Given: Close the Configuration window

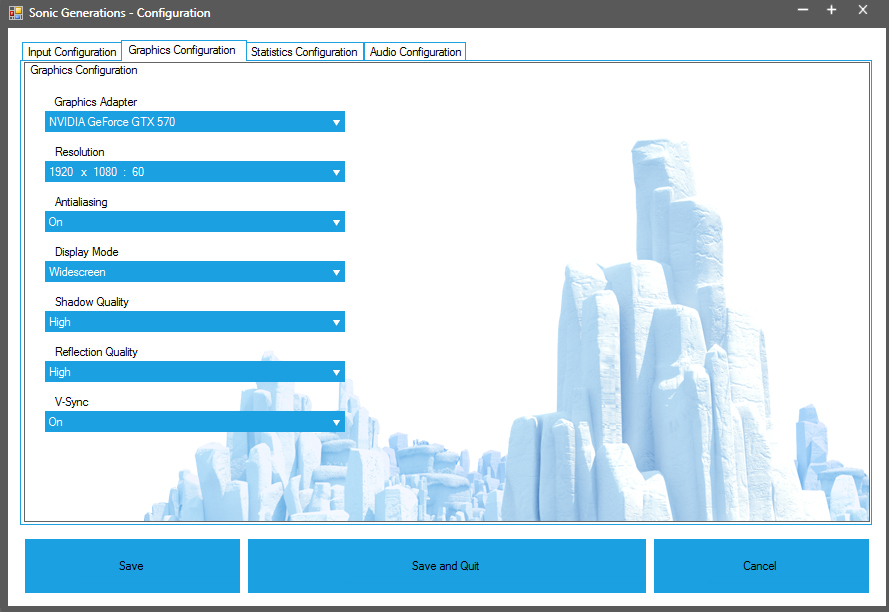Looking at the screenshot, I should click(x=862, y=10).
